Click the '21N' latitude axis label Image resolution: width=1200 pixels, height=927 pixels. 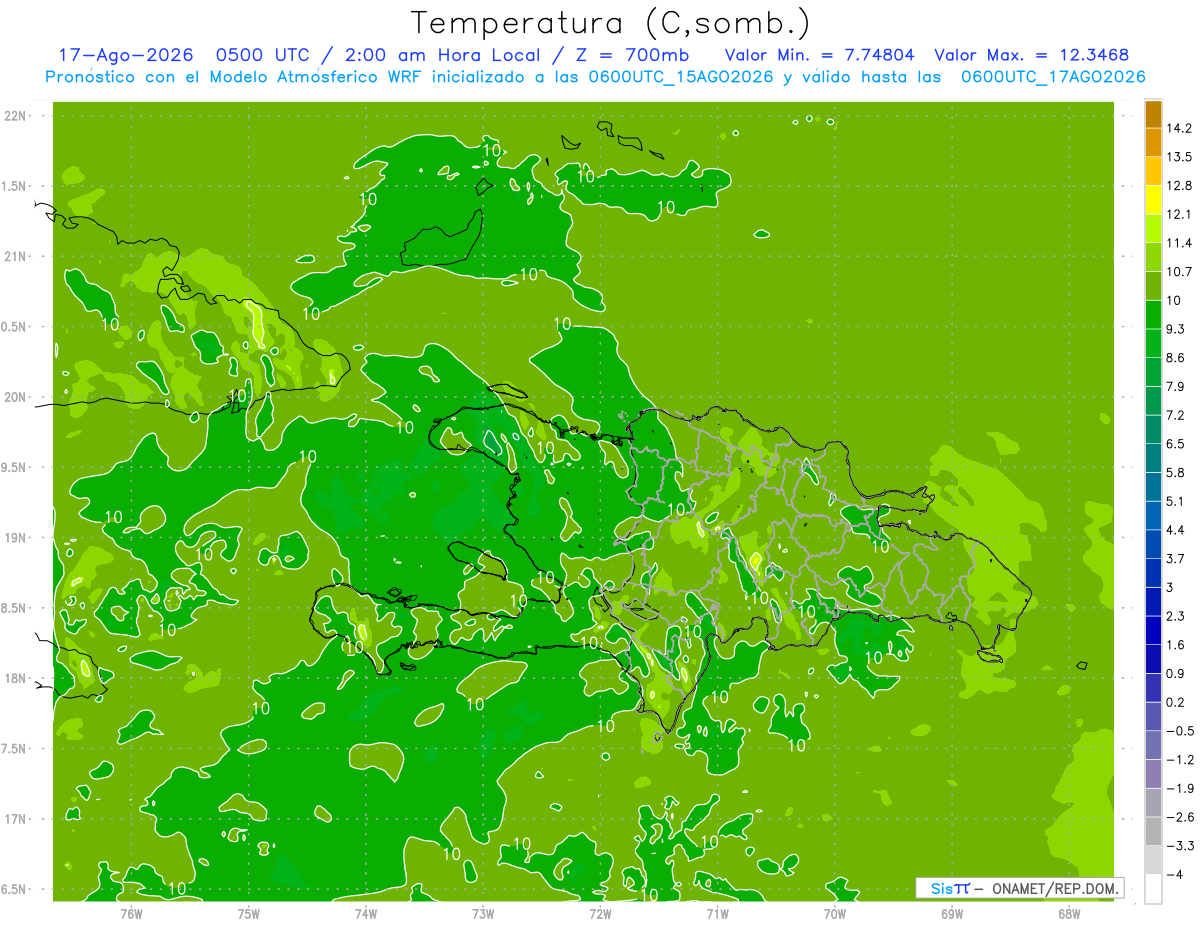[x=16, y=257]
